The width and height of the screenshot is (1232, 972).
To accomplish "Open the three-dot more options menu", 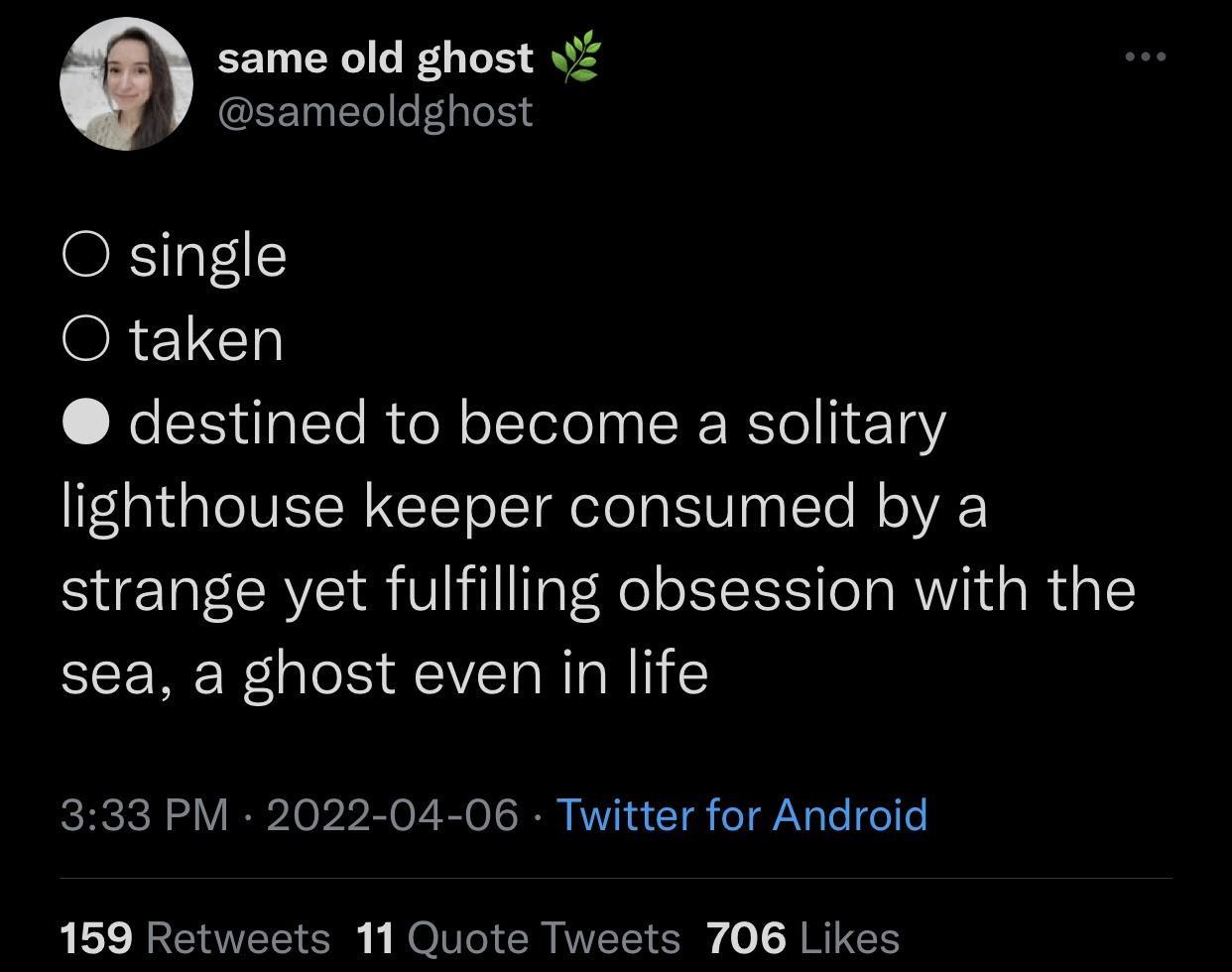I will (x=1146, y=57).
